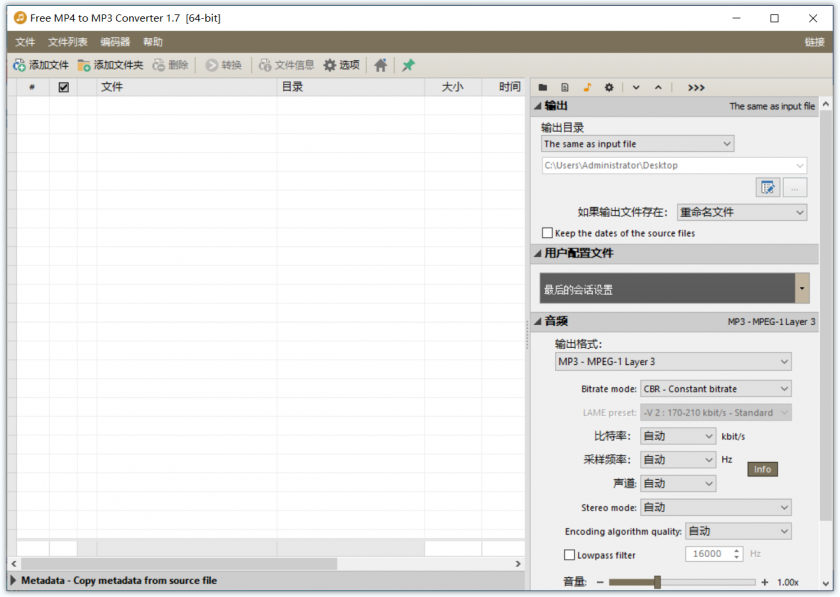Open the 输出格式 MP3 format dropdown
Screen dimensions: 840x597
pos(673,362)
